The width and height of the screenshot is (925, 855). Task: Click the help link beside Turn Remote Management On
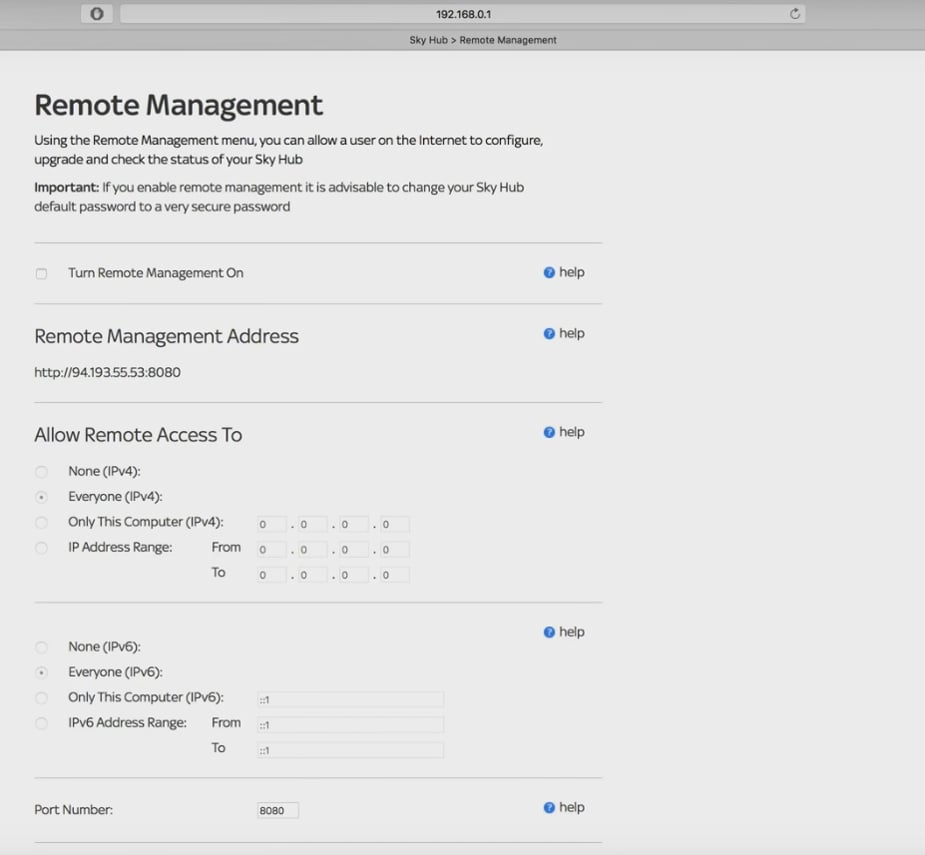click(x=572, y=272)
